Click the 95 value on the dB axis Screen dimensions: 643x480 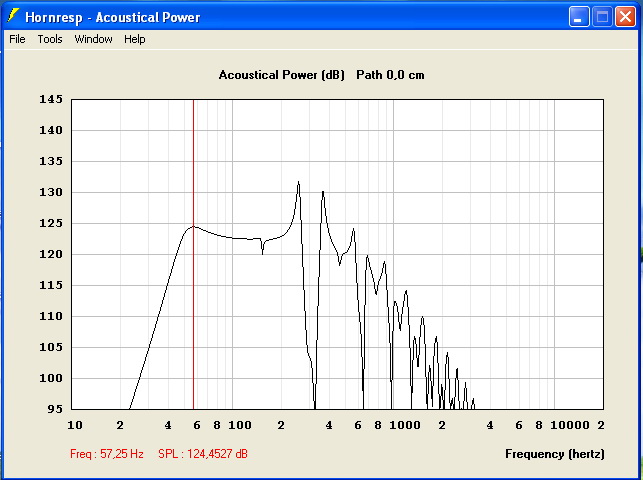pyautogui.click(x=55, y=409)
